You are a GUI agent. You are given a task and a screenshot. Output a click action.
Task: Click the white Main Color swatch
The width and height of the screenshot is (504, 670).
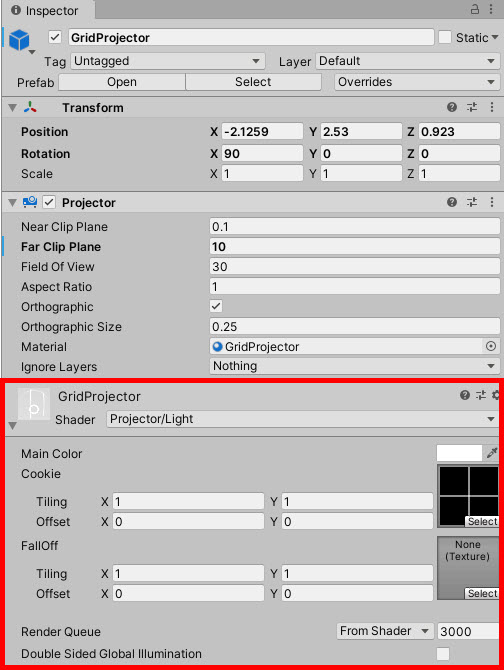click(459, 453)
